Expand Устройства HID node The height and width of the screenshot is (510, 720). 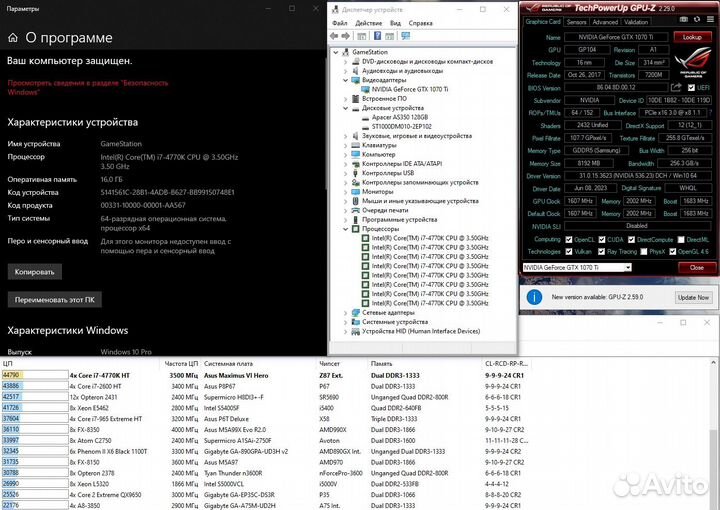(345, 331)
